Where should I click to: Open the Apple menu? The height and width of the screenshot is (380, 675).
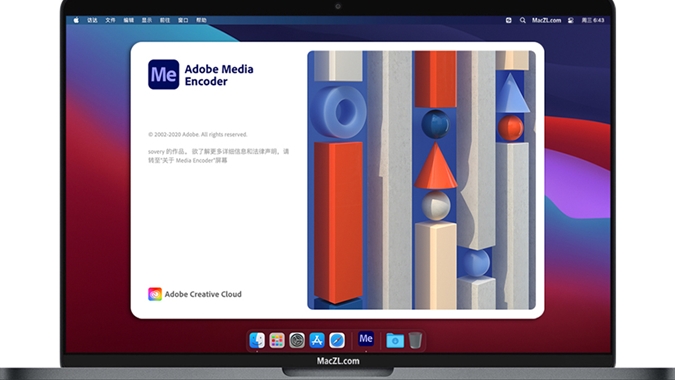[x=76, y=20]
